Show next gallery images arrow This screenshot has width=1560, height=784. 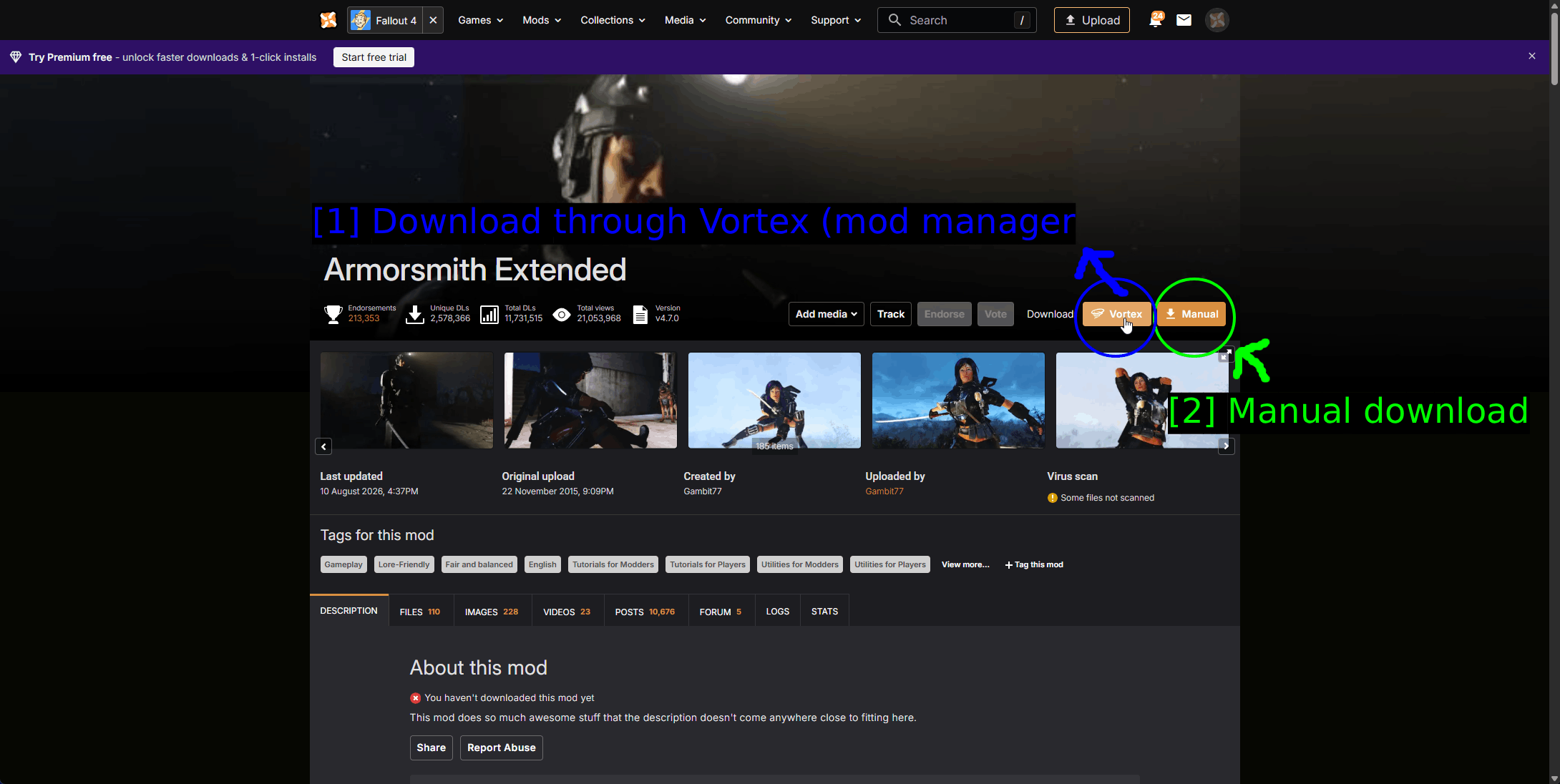point(1226,446)
